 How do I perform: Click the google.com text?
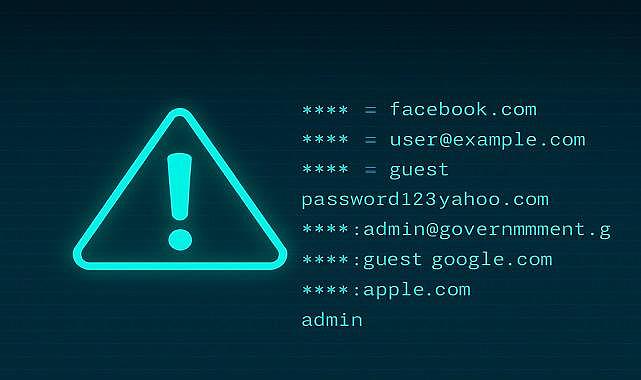point(492,261)
